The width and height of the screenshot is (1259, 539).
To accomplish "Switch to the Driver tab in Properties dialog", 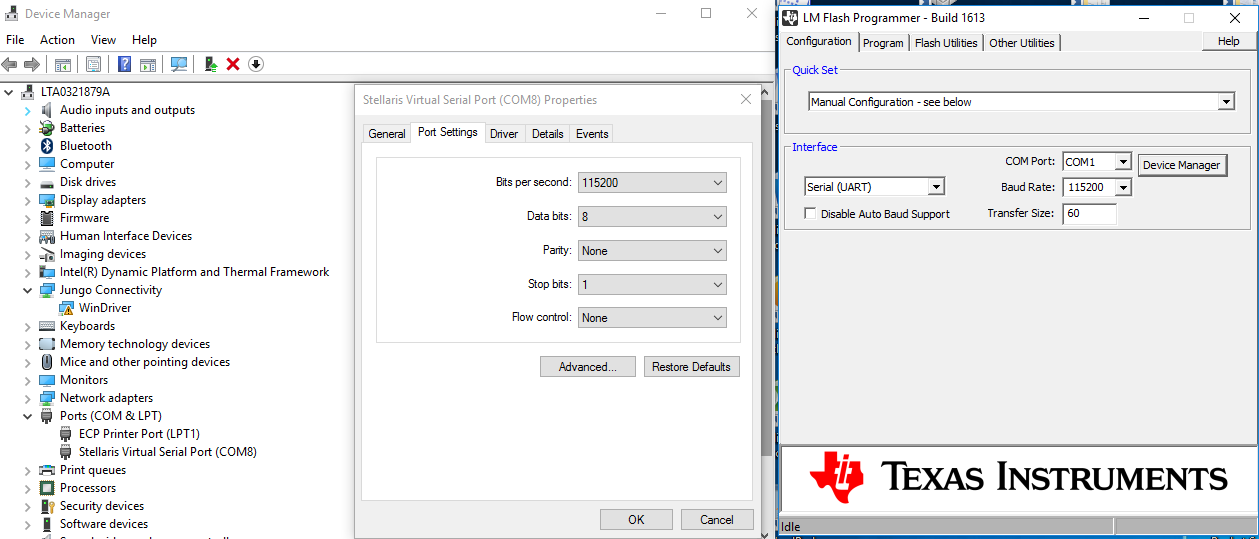I will (504, 134).
